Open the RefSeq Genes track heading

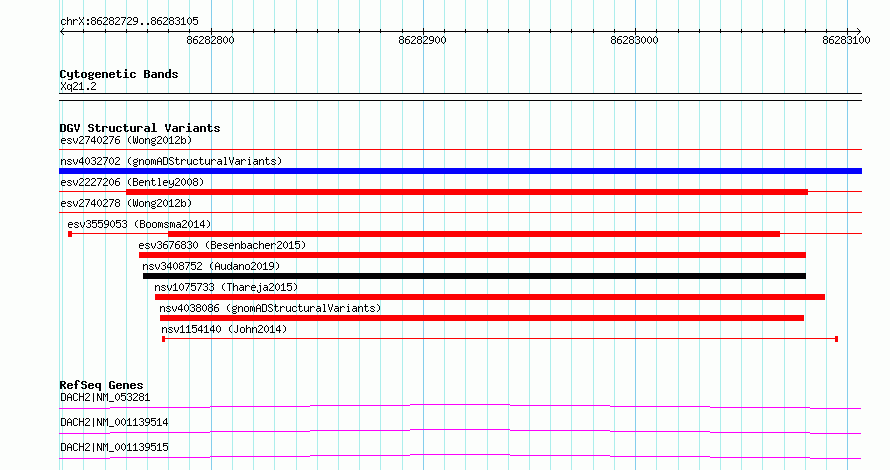click(x=101, y=385)
